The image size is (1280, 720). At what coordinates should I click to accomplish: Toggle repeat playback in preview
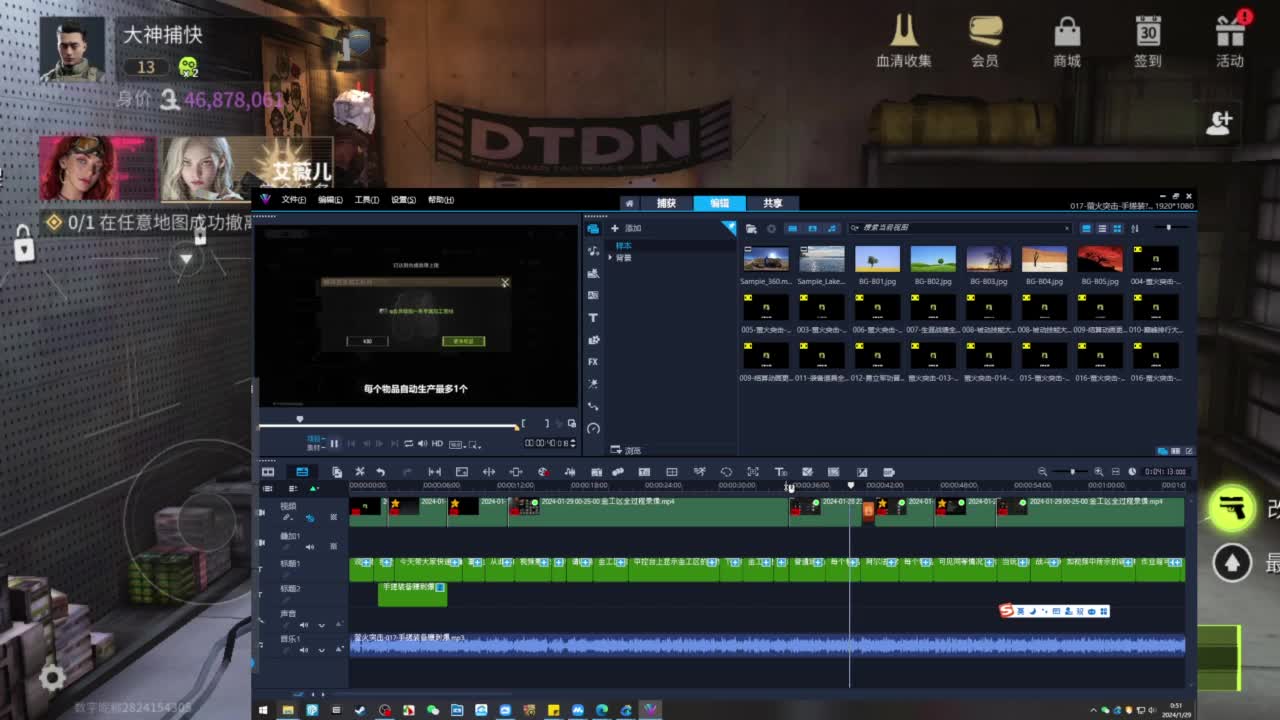click(x=408, y=443)
